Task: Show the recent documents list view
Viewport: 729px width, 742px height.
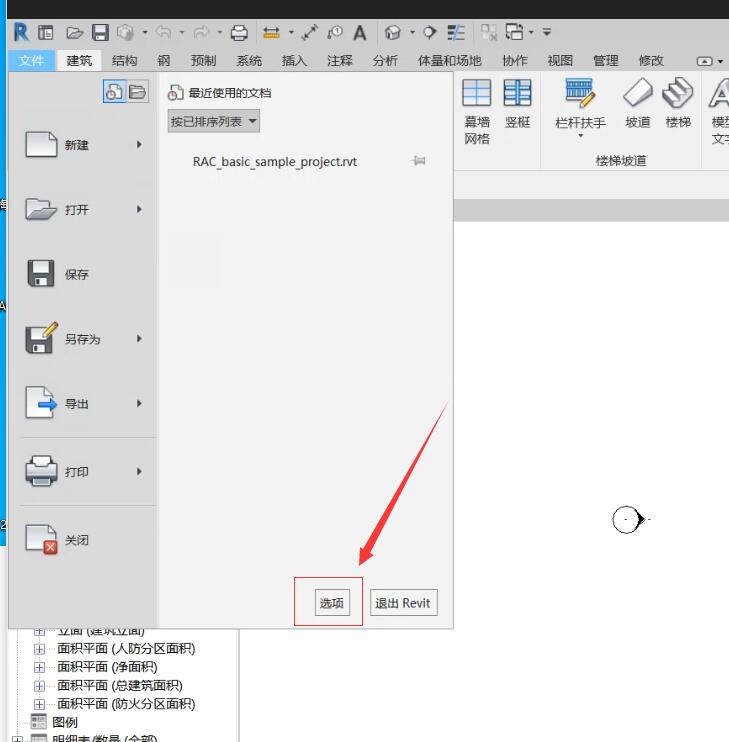Action: [114, 92]
